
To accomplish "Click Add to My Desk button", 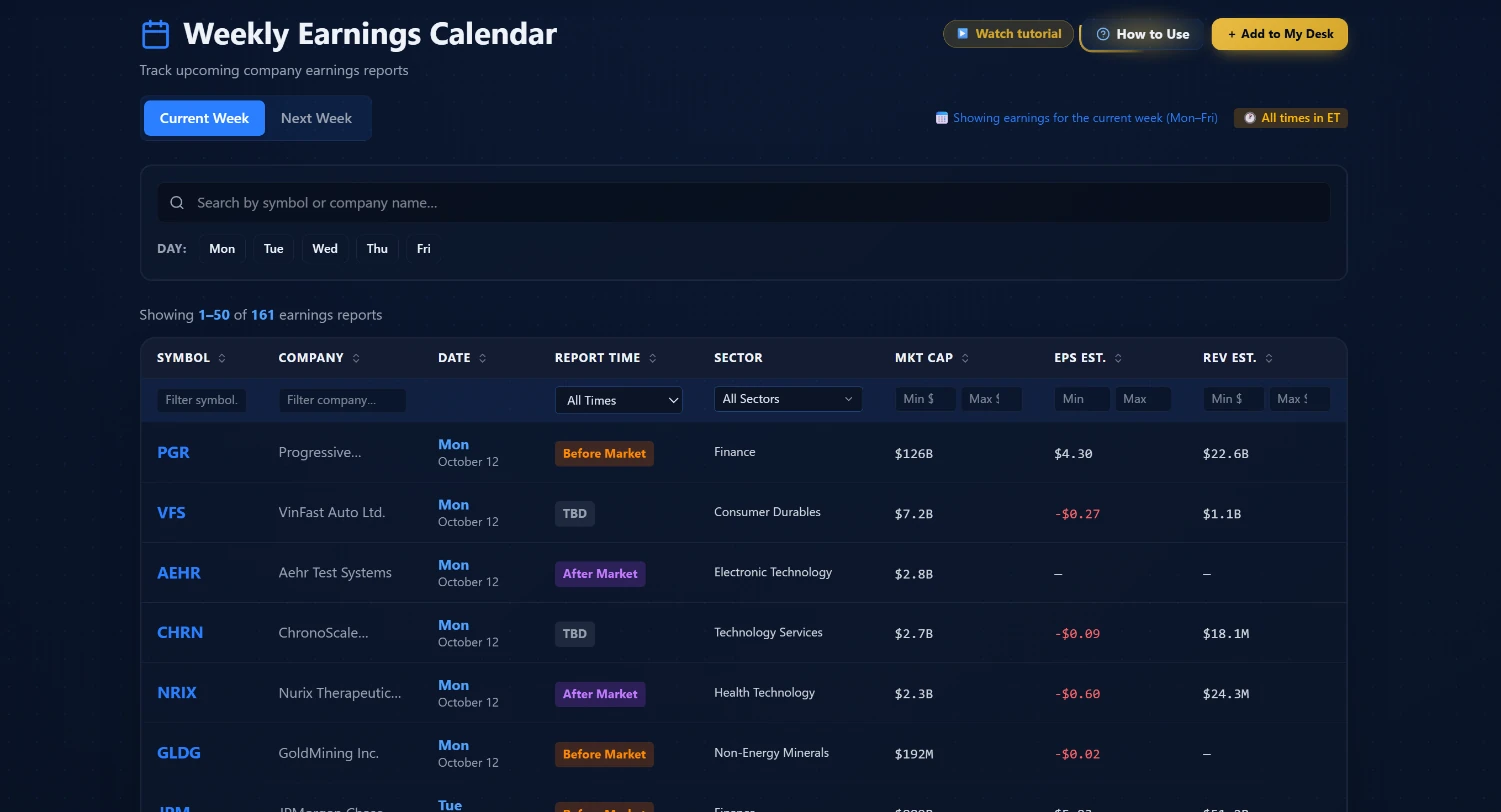I will [x=1280, y=34].
